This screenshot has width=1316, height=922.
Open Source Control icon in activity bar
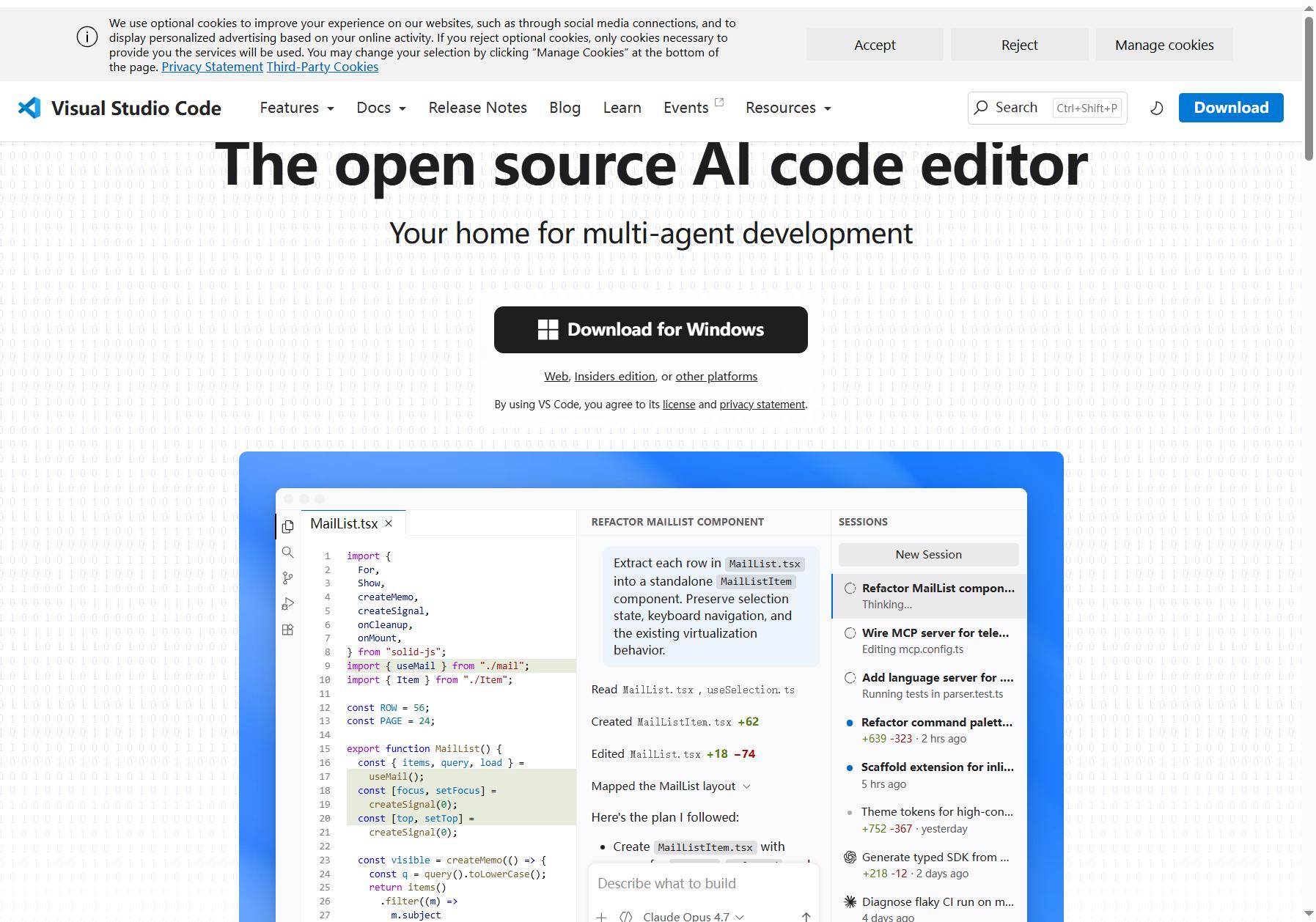[287, 578]
